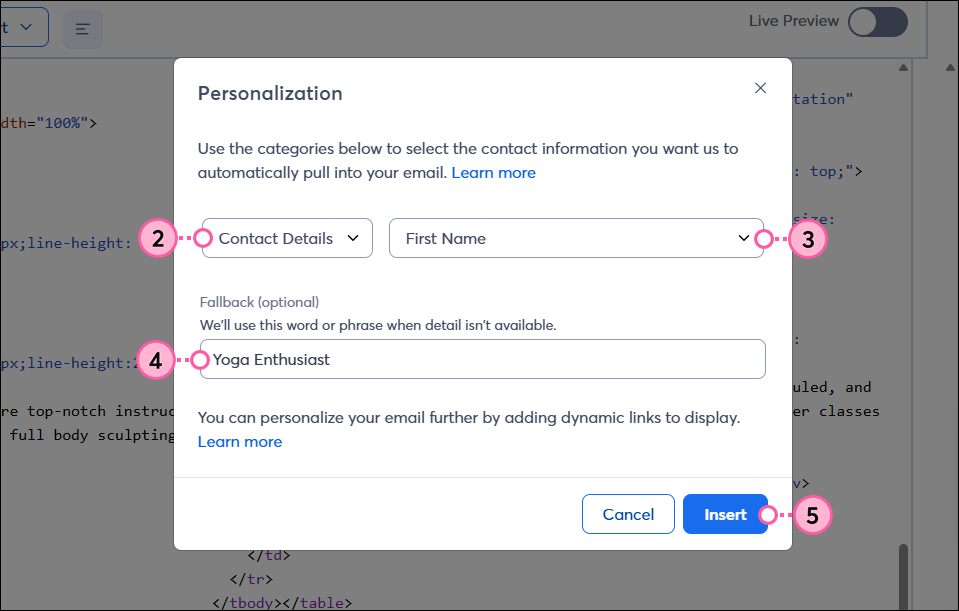Click callout marker number 5 beside Insert
The height and width of the screenshot is (611, 959).
812,515
